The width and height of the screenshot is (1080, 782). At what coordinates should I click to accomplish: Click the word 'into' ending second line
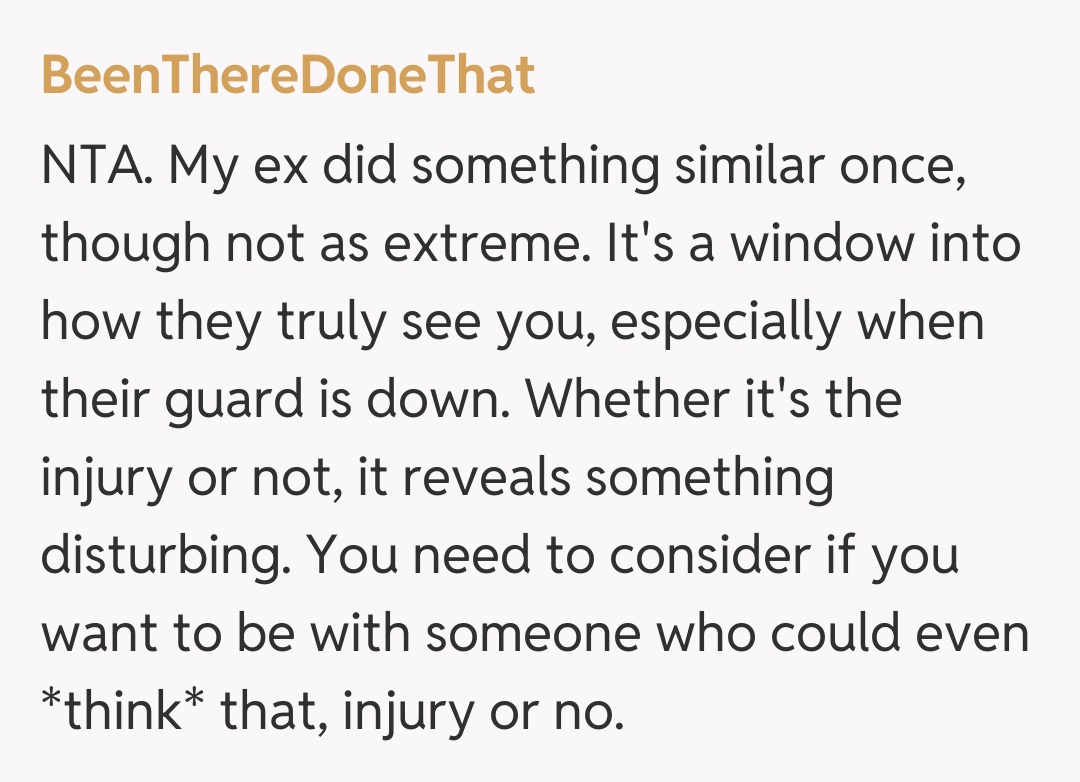(x=973, y=244)
